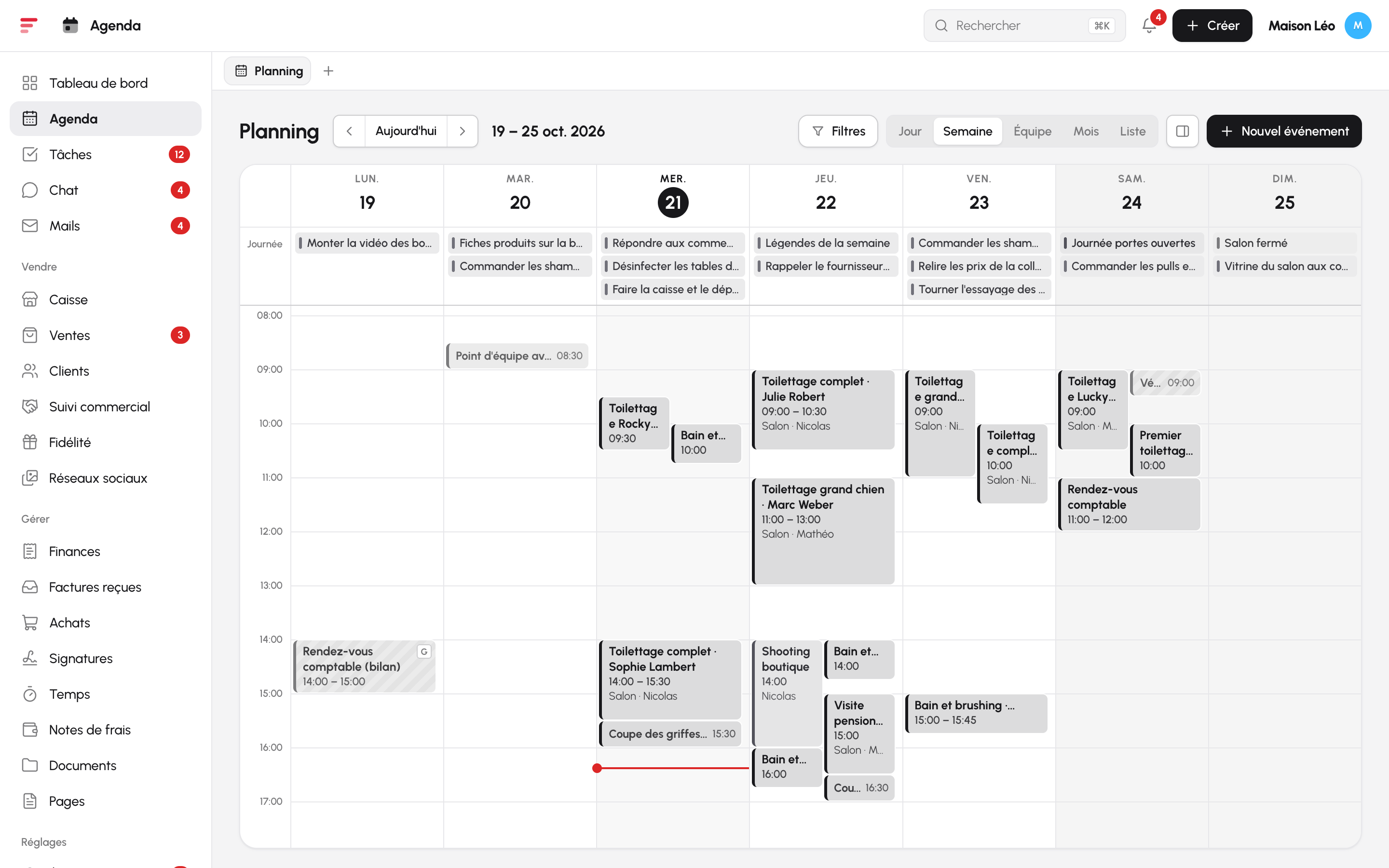Select day 22 header JEU.
Image resolution: width=1389 pixels, height=868 pixels.
click(x=825, y=195)
